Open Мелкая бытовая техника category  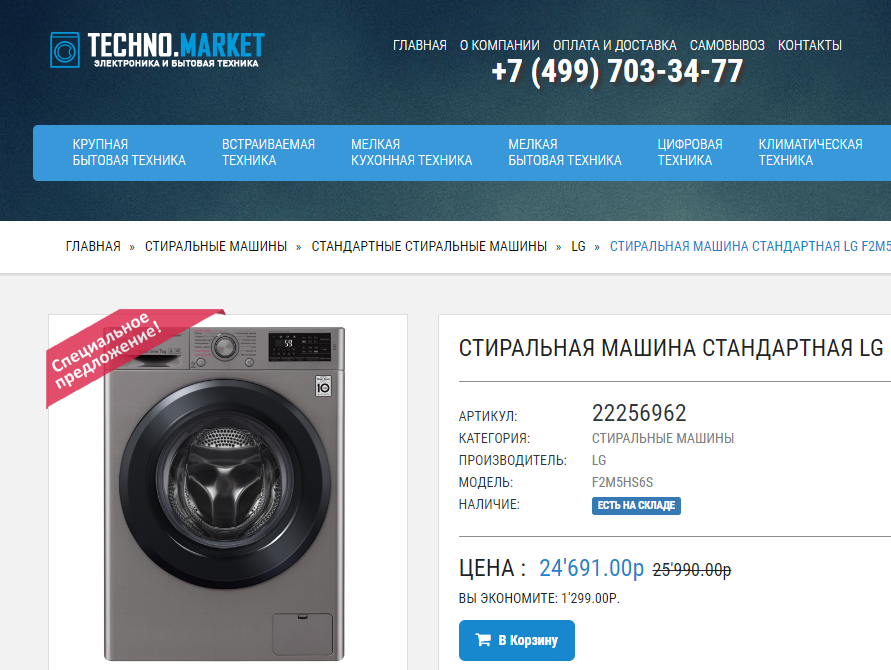click(565, 152)
